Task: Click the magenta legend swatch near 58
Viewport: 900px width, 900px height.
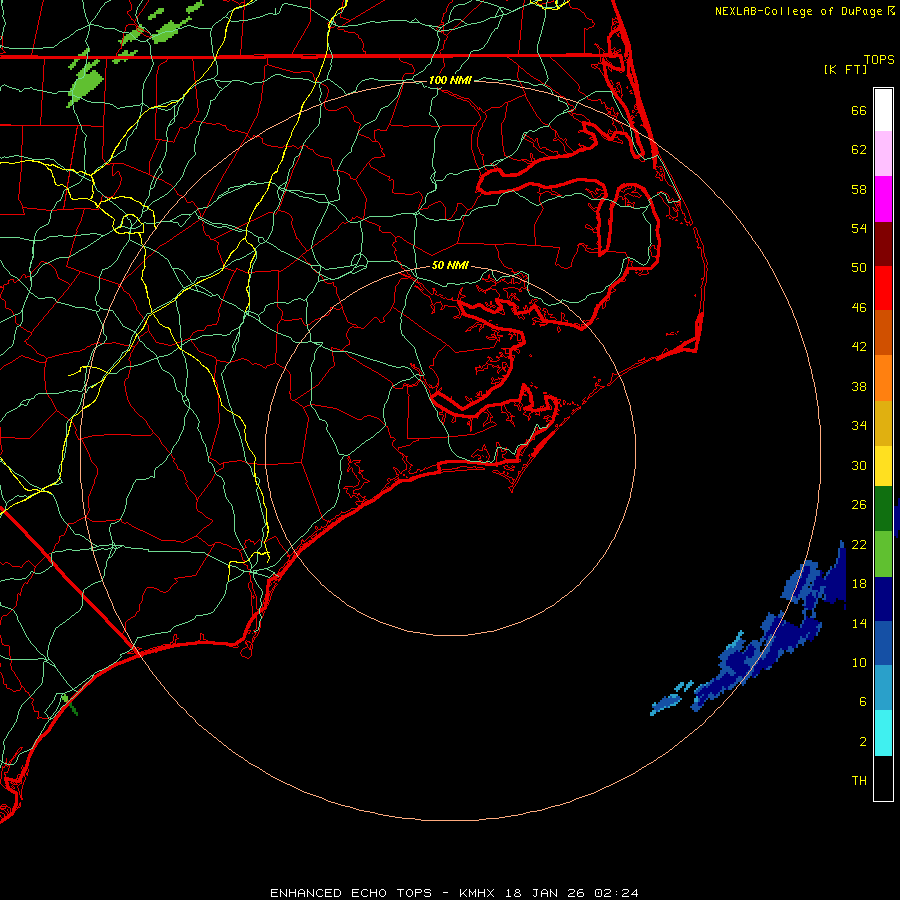Action: point(883,199)
